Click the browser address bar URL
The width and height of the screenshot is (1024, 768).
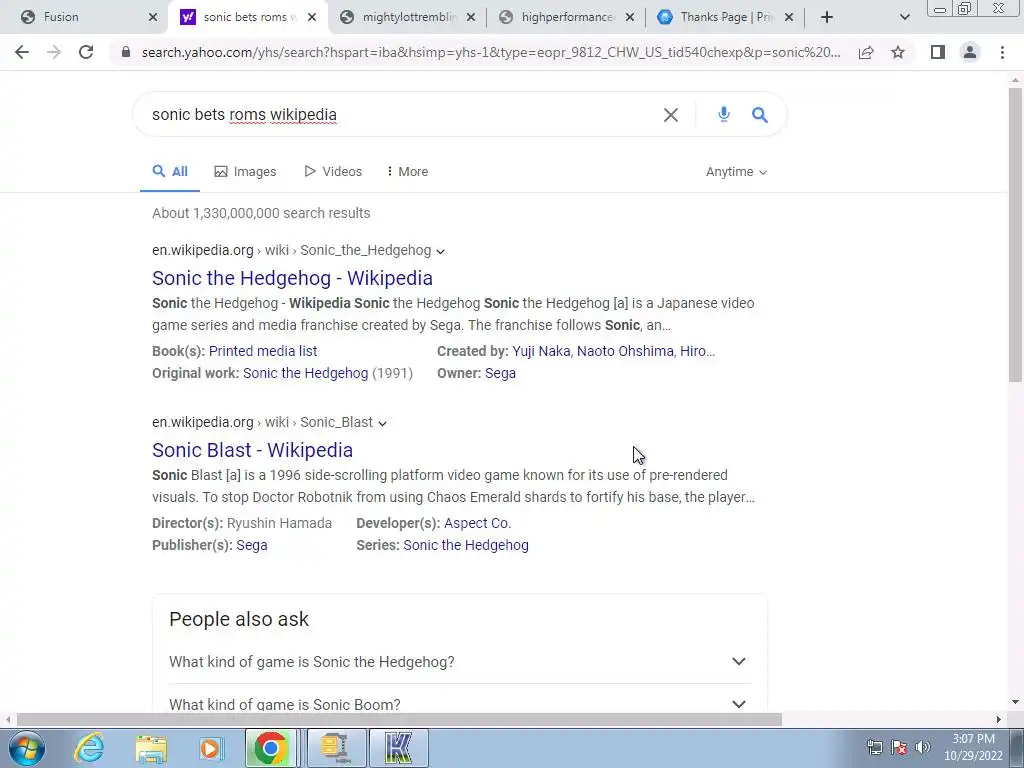click(491, 52)
